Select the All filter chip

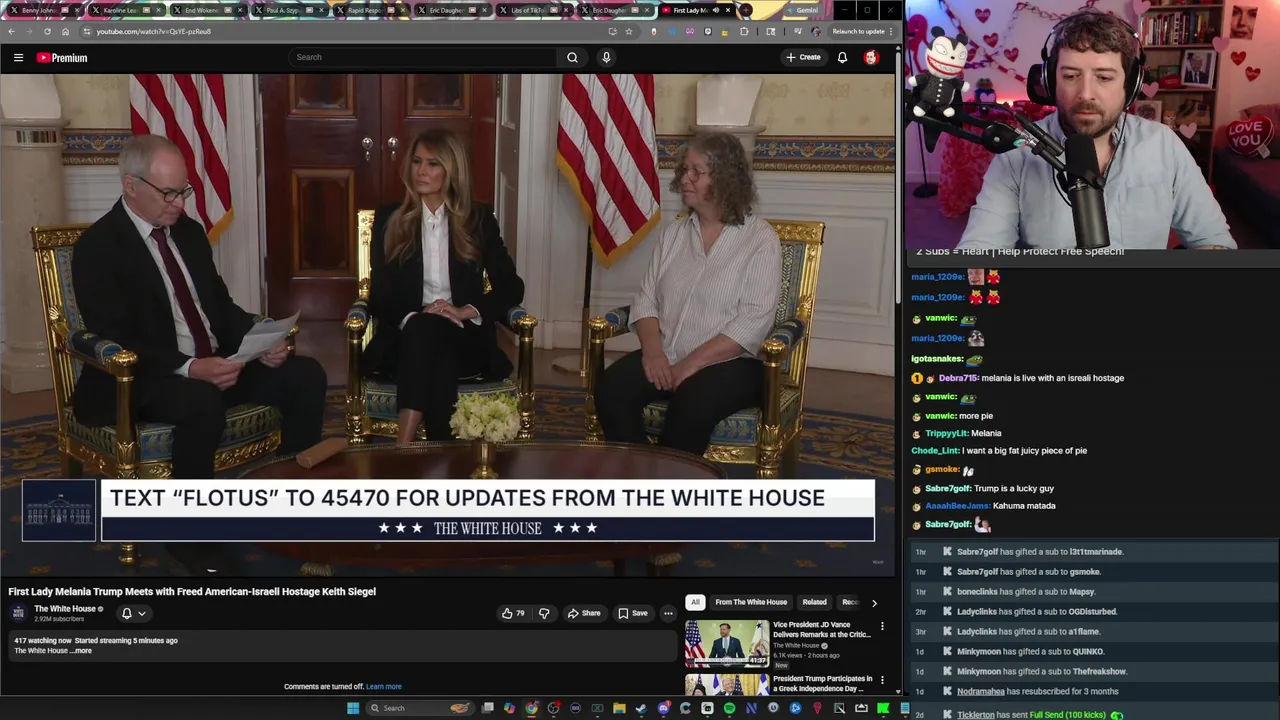pyautogui.click(x=695, y=602)
